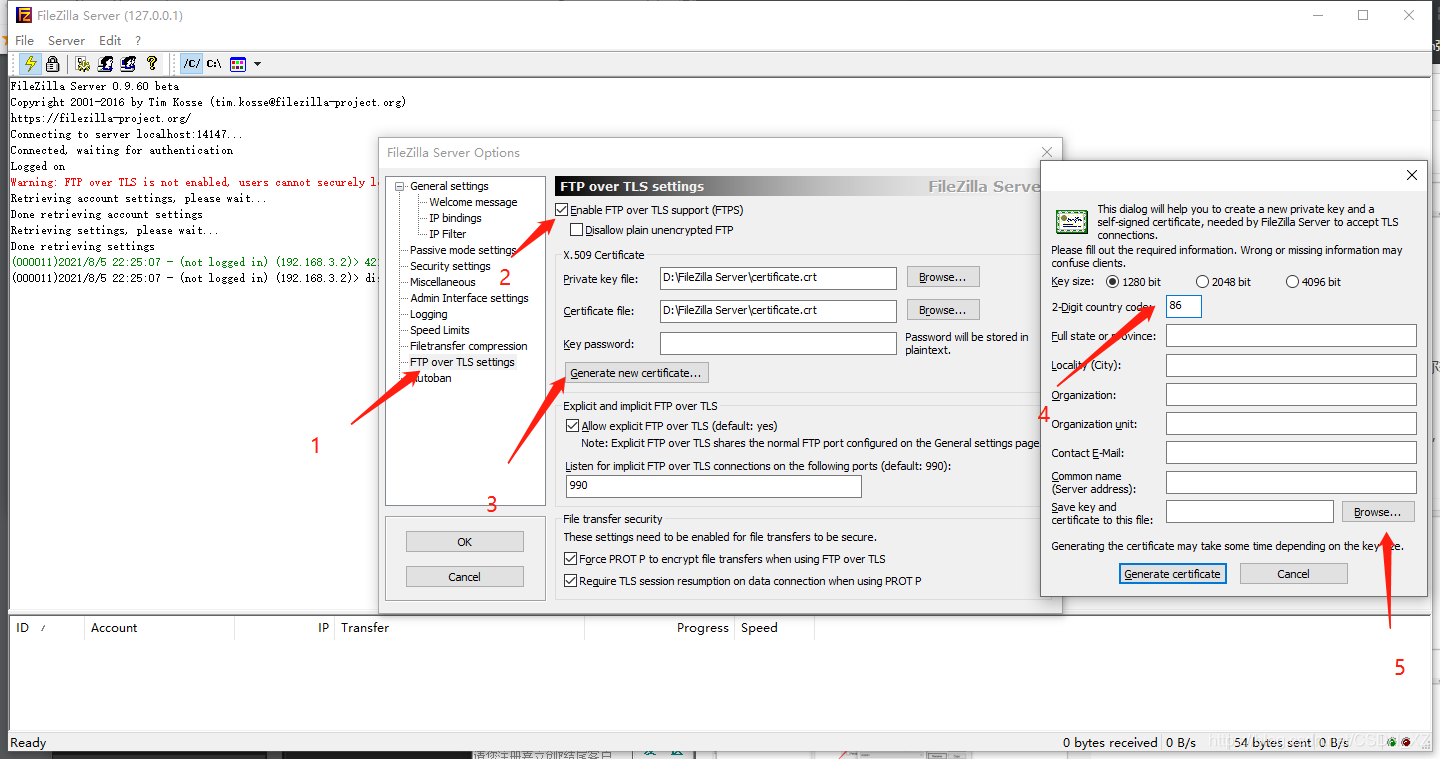
Task: Click Generate certificate button
Action: coord(1172,574)
